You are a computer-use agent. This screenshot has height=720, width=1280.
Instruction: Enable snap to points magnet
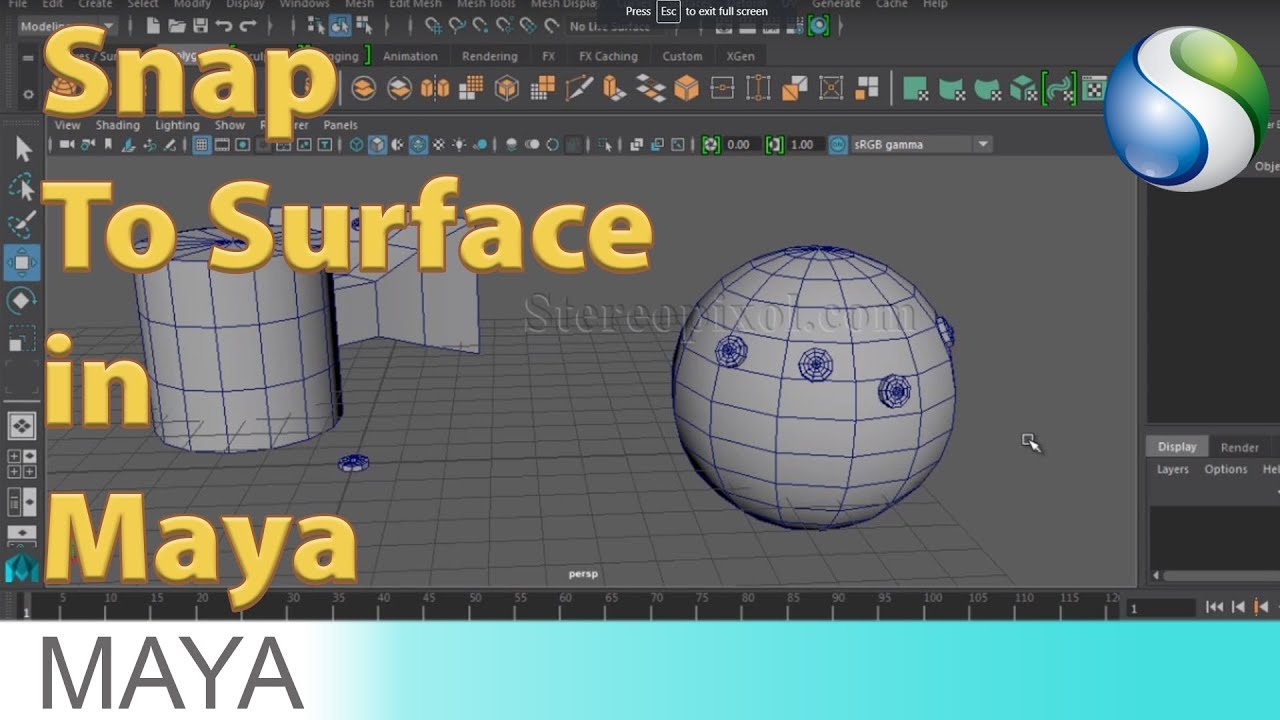tap(481, 26)
